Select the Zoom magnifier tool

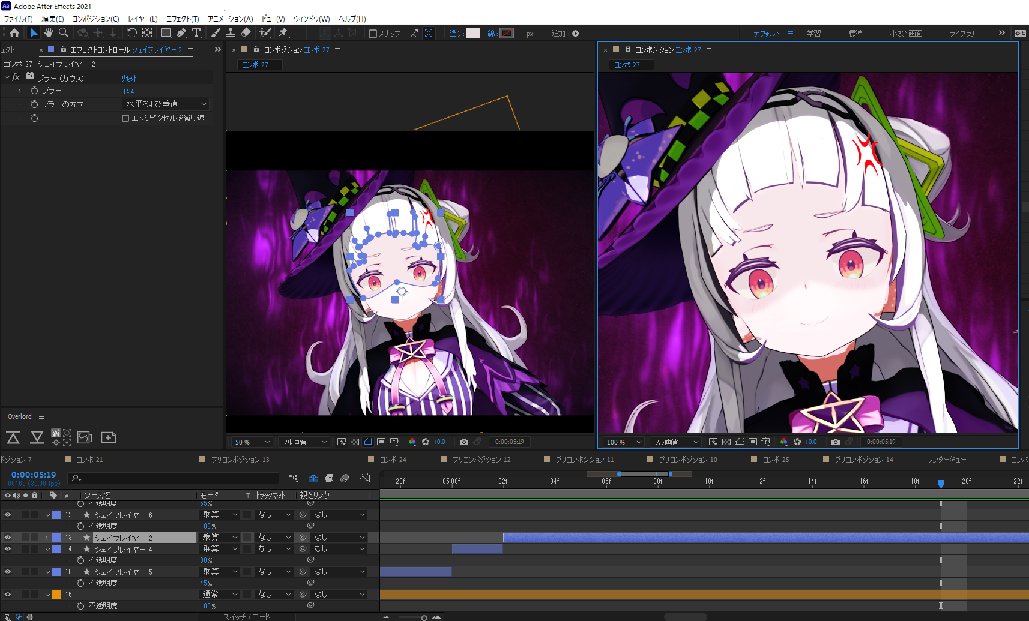tap(64, 33)
